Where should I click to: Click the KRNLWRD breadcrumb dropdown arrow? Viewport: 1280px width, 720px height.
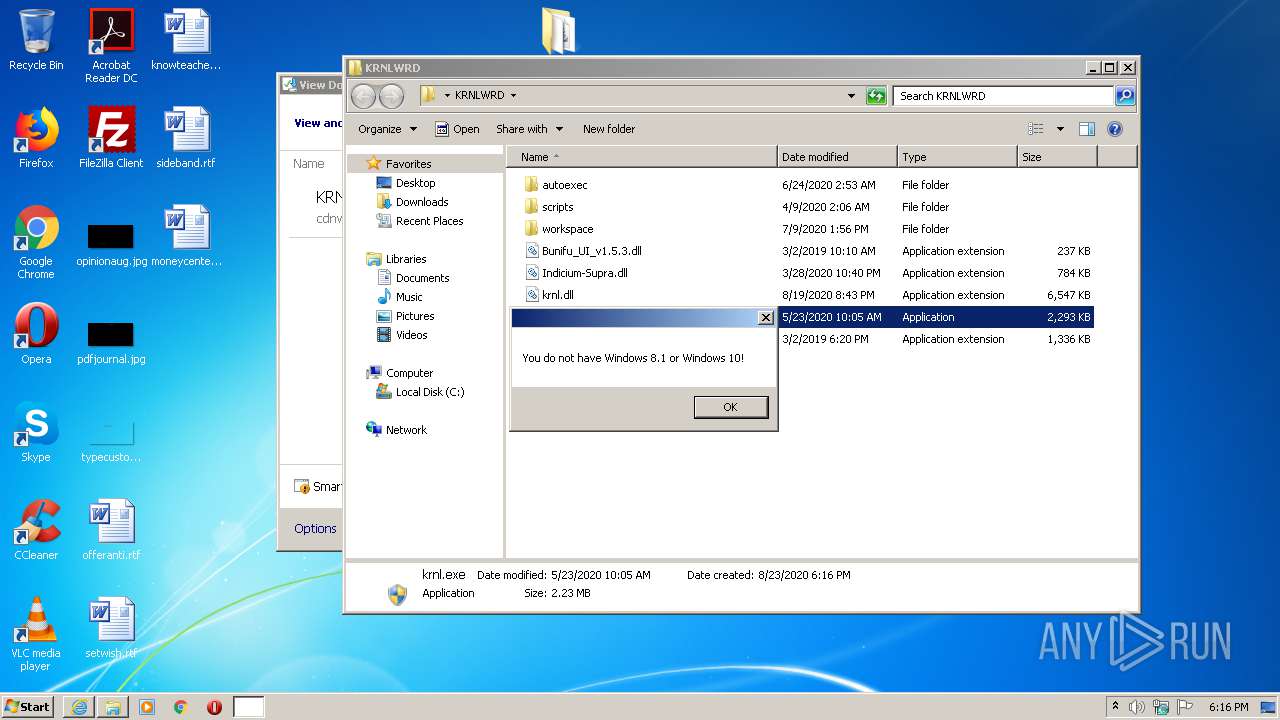pos(514,96)
